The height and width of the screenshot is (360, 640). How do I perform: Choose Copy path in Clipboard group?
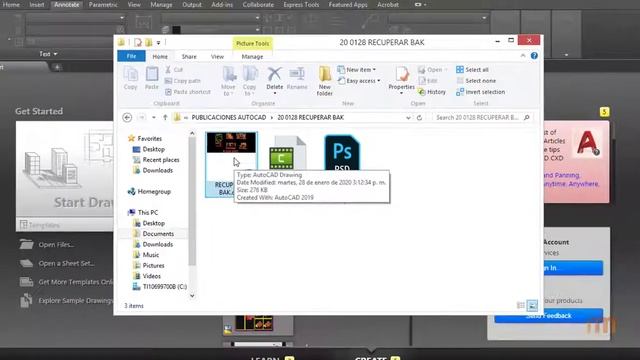(183, 81)
